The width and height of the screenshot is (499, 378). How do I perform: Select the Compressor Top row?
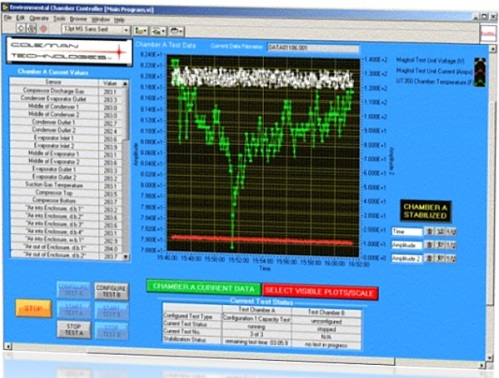click(x=67, y=193)
